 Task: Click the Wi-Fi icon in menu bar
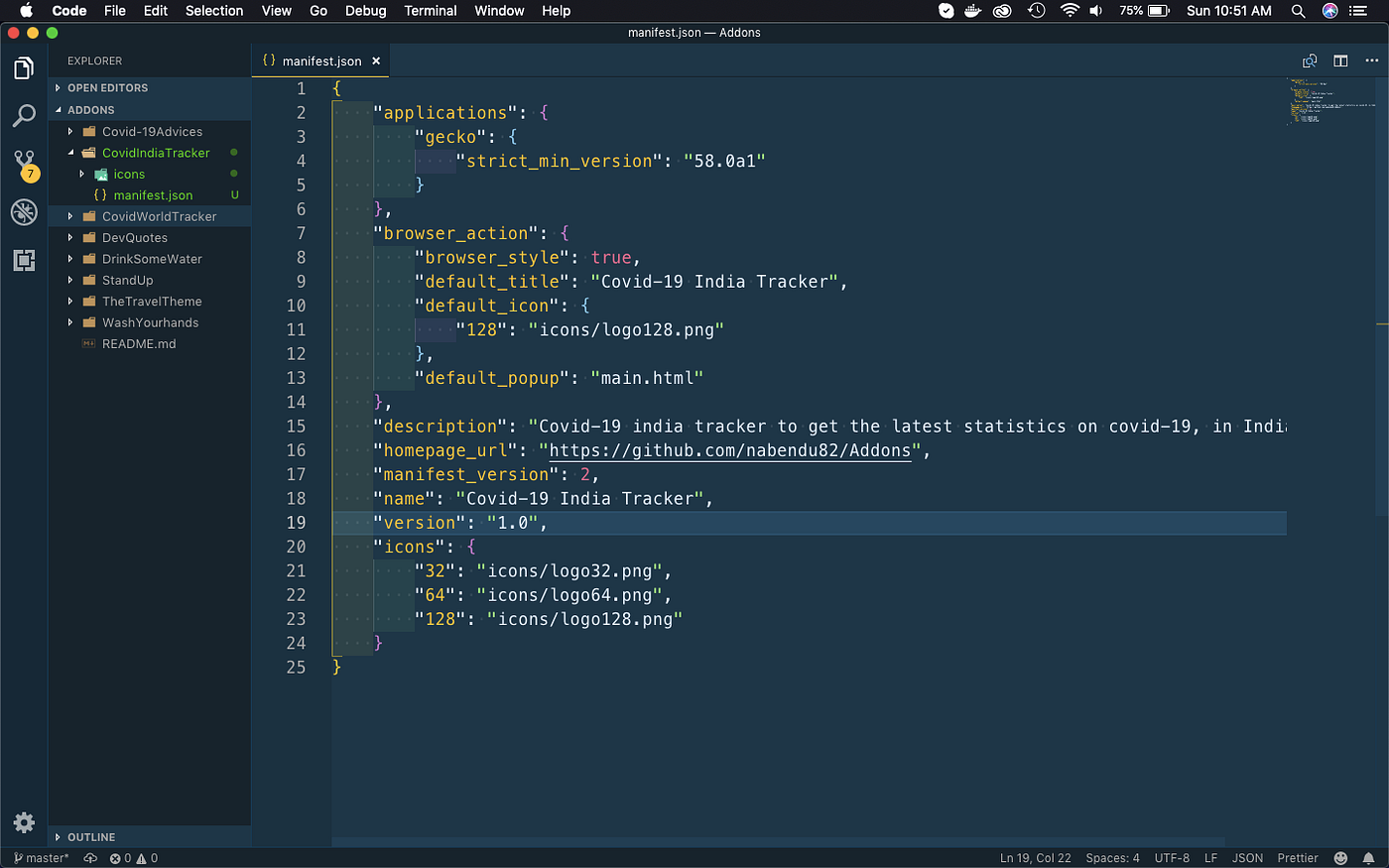[x=1070, y=11]
